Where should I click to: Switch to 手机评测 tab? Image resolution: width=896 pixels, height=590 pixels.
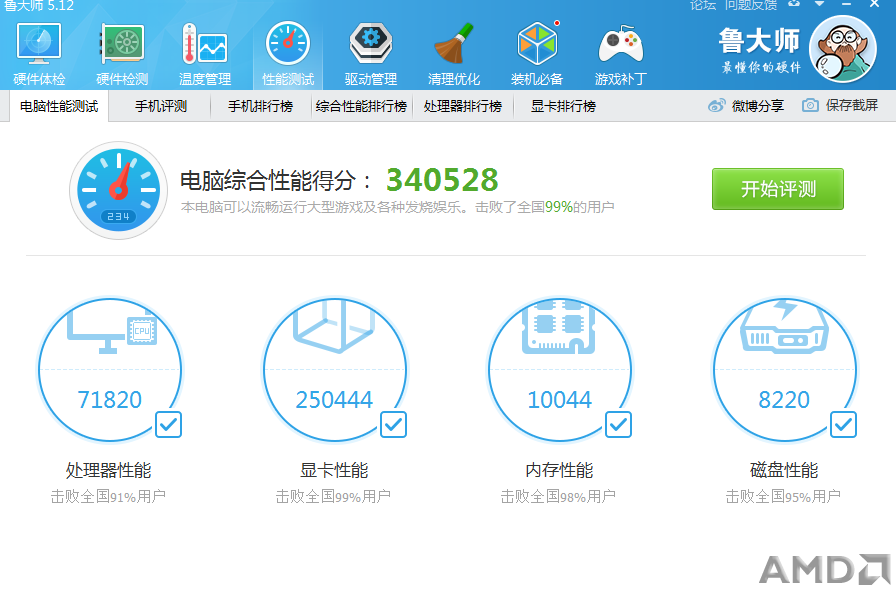click(x=161, y=106)
